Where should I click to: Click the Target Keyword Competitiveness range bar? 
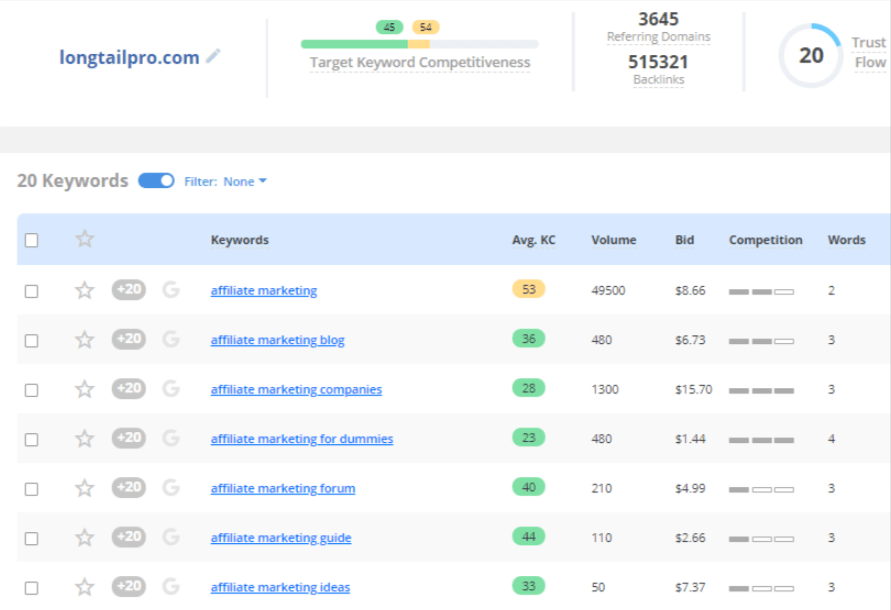pos(419,44)
